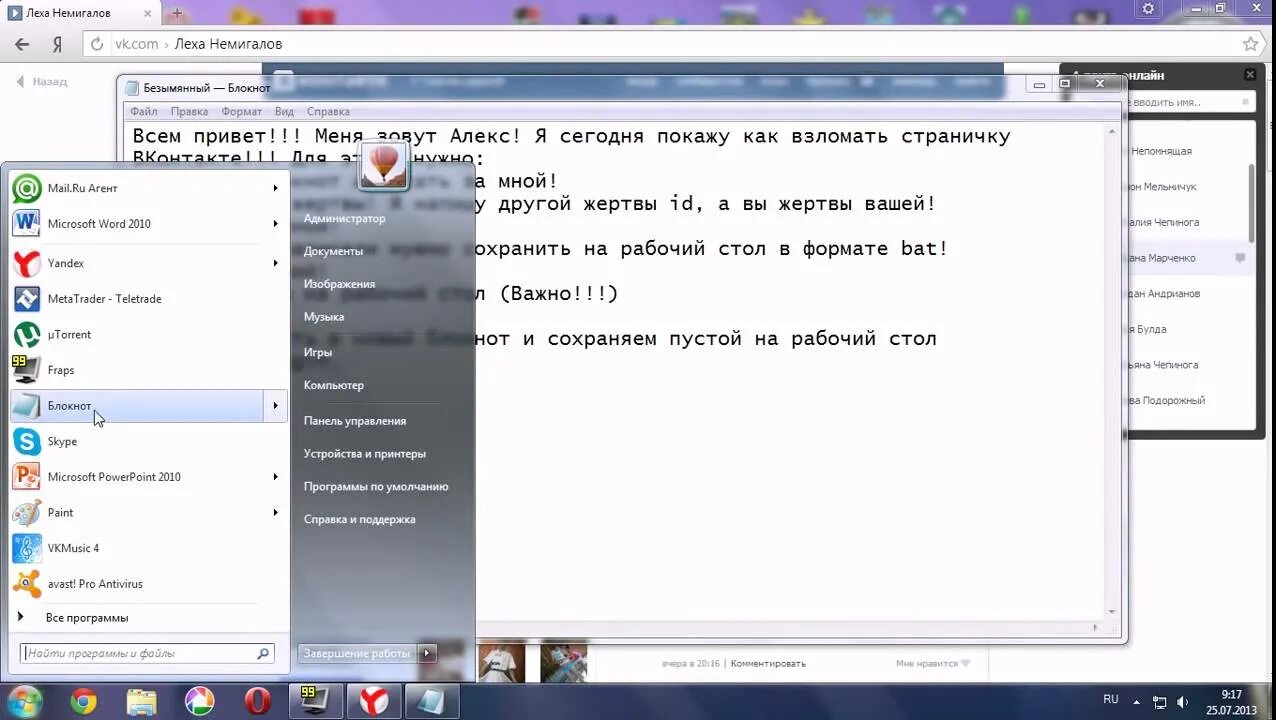
Task: Open Mail.Ru Агент icon in Start menu
Action: (x=27, y=188)
